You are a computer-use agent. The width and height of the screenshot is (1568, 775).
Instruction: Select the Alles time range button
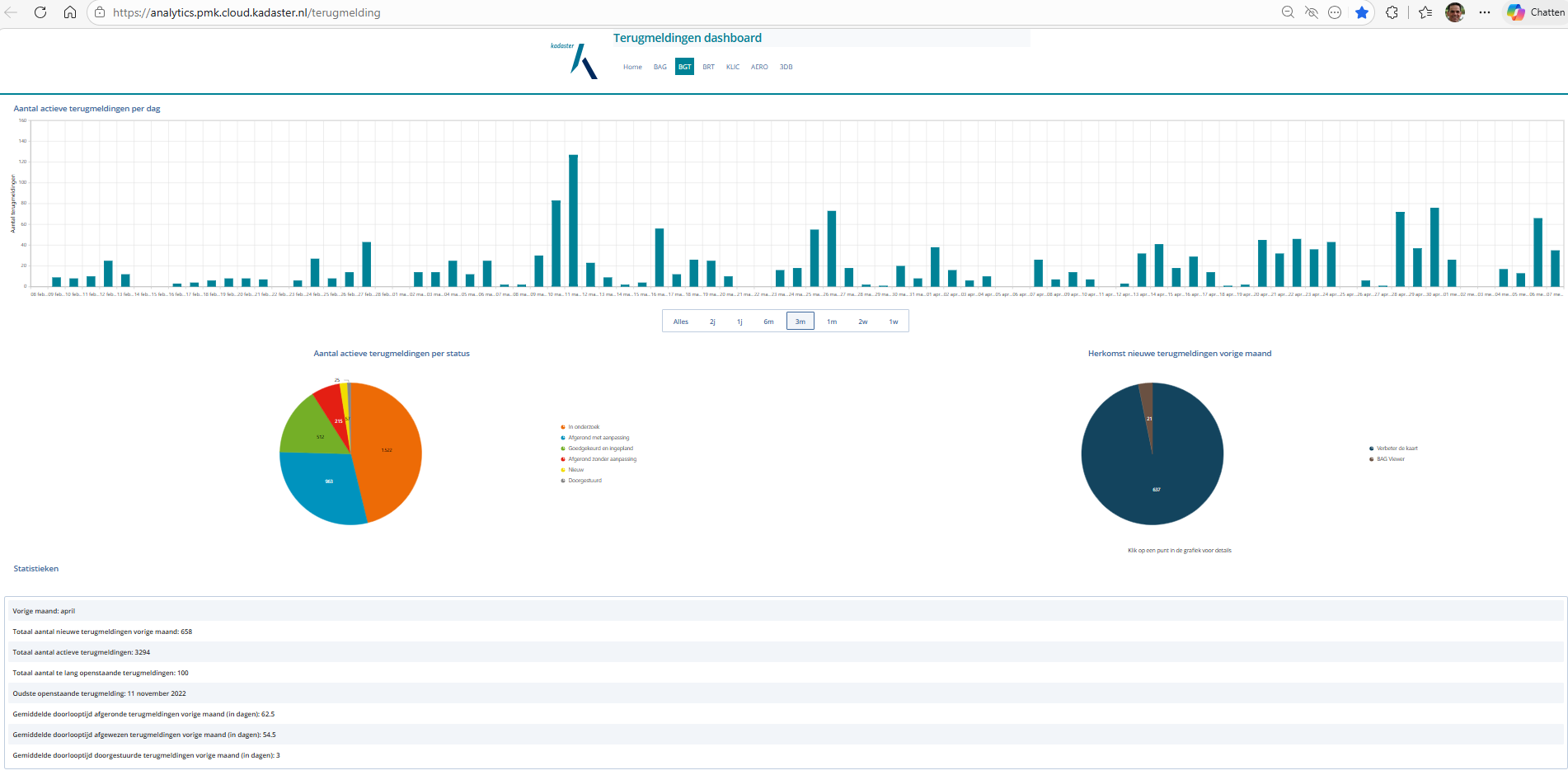[681, 322]
